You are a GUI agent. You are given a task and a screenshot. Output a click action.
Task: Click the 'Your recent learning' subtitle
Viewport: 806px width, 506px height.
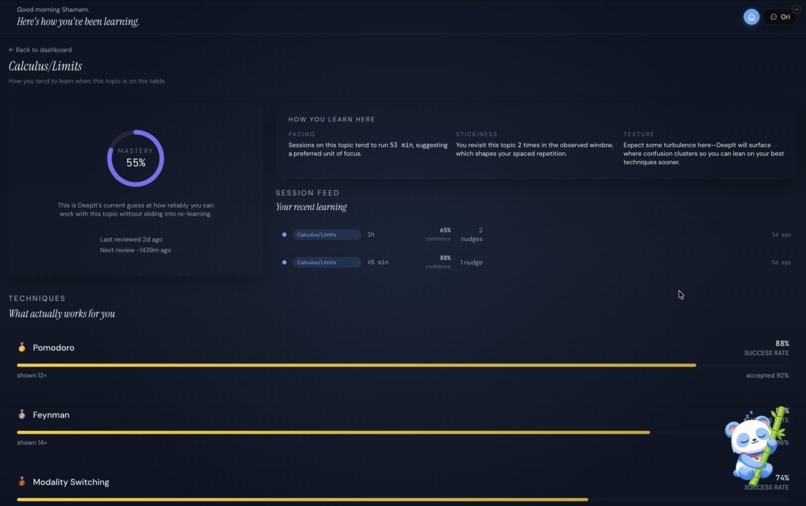click(x=311, y=207)
